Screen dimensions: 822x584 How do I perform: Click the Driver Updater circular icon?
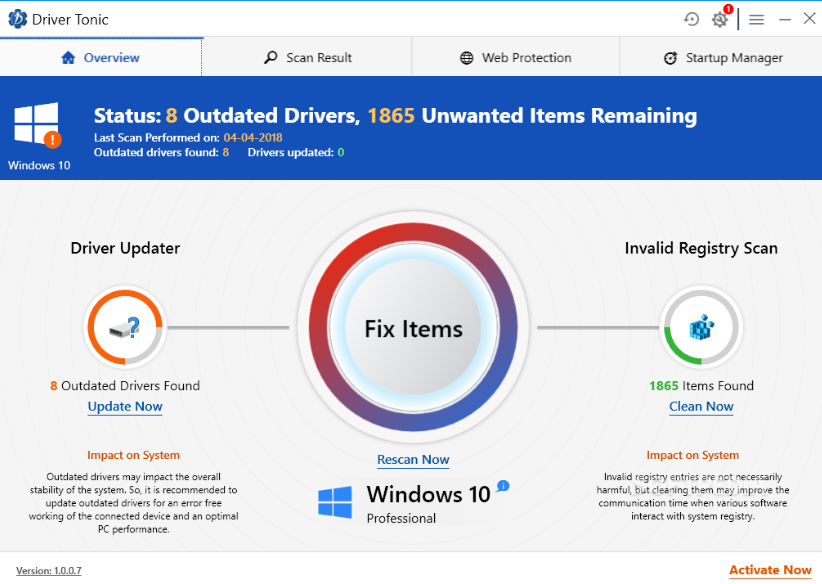click(125, 326)
